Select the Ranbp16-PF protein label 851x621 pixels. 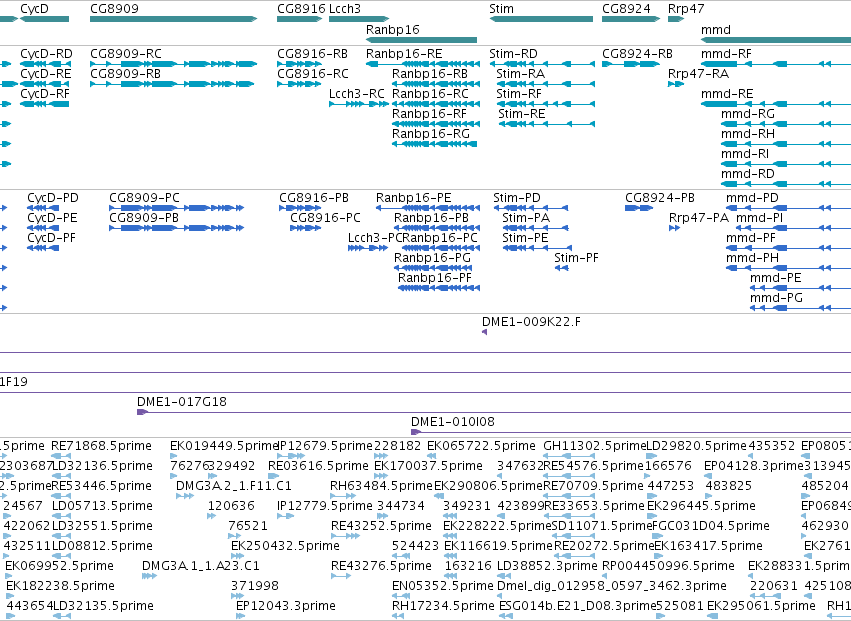tap(435, 277)
